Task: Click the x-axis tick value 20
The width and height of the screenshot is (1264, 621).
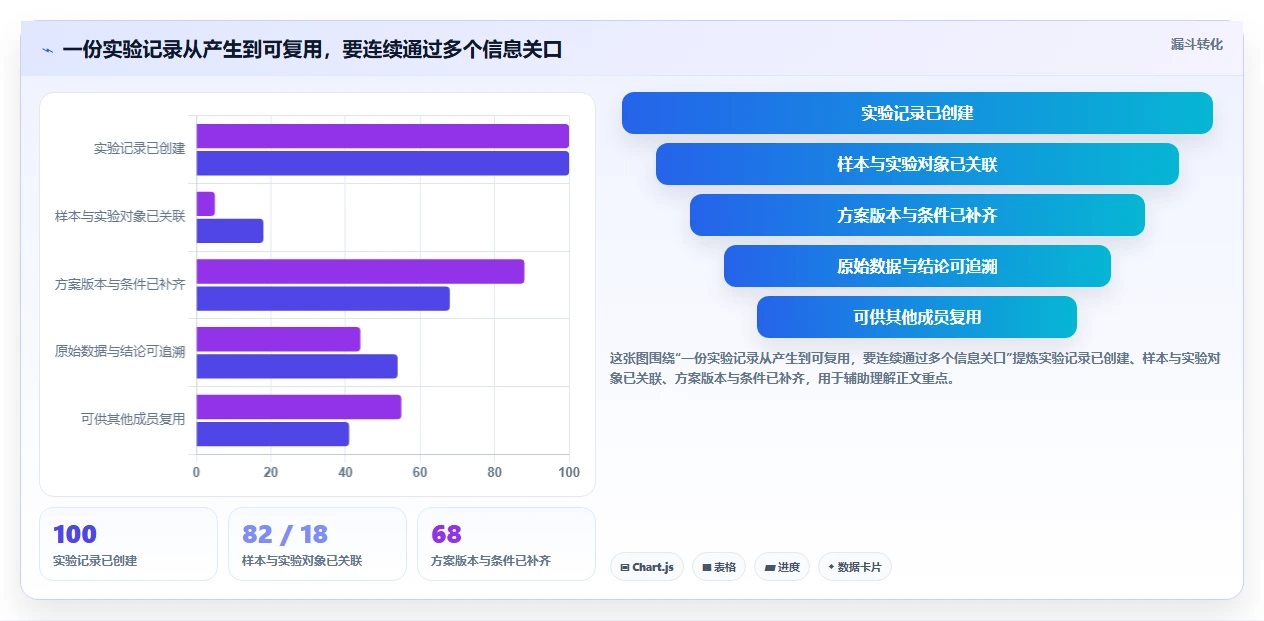Action: pyautogui.click(x=271, y=472)
